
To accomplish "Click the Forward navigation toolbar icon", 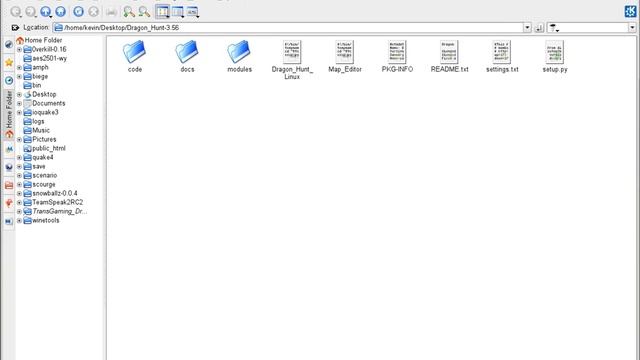I will [31, 12].
